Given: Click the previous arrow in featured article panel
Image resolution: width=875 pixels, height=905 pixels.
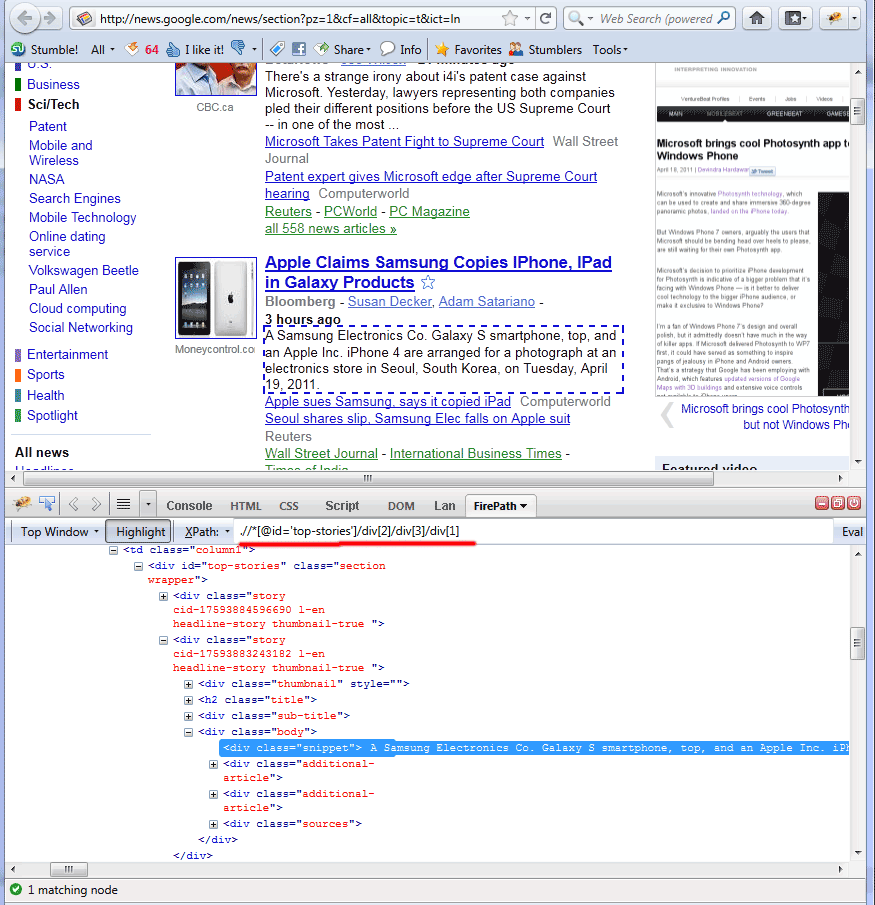Looking at the screenshot, I should tap(668, 415).
